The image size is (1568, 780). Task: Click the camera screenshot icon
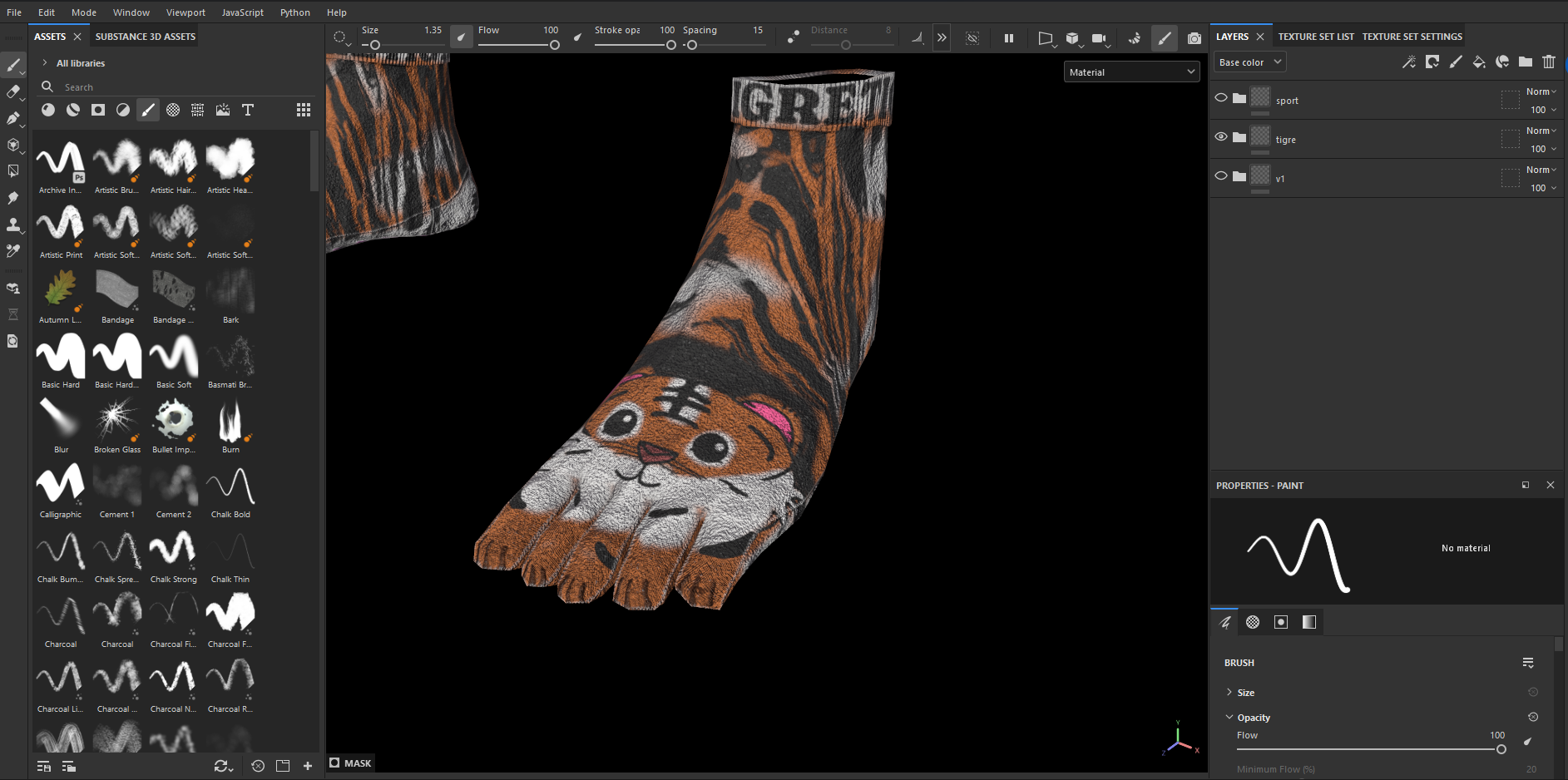[x=1195, y=38]
